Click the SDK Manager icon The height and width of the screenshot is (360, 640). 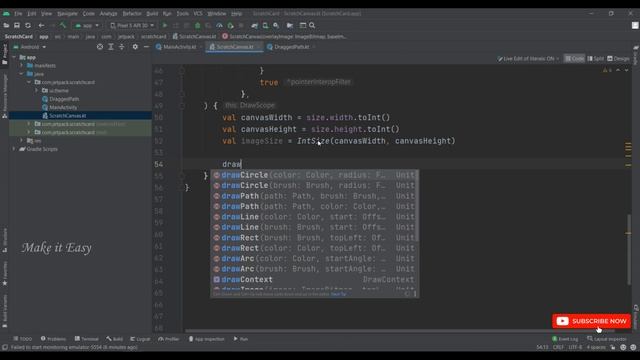[x=276, y=25]
